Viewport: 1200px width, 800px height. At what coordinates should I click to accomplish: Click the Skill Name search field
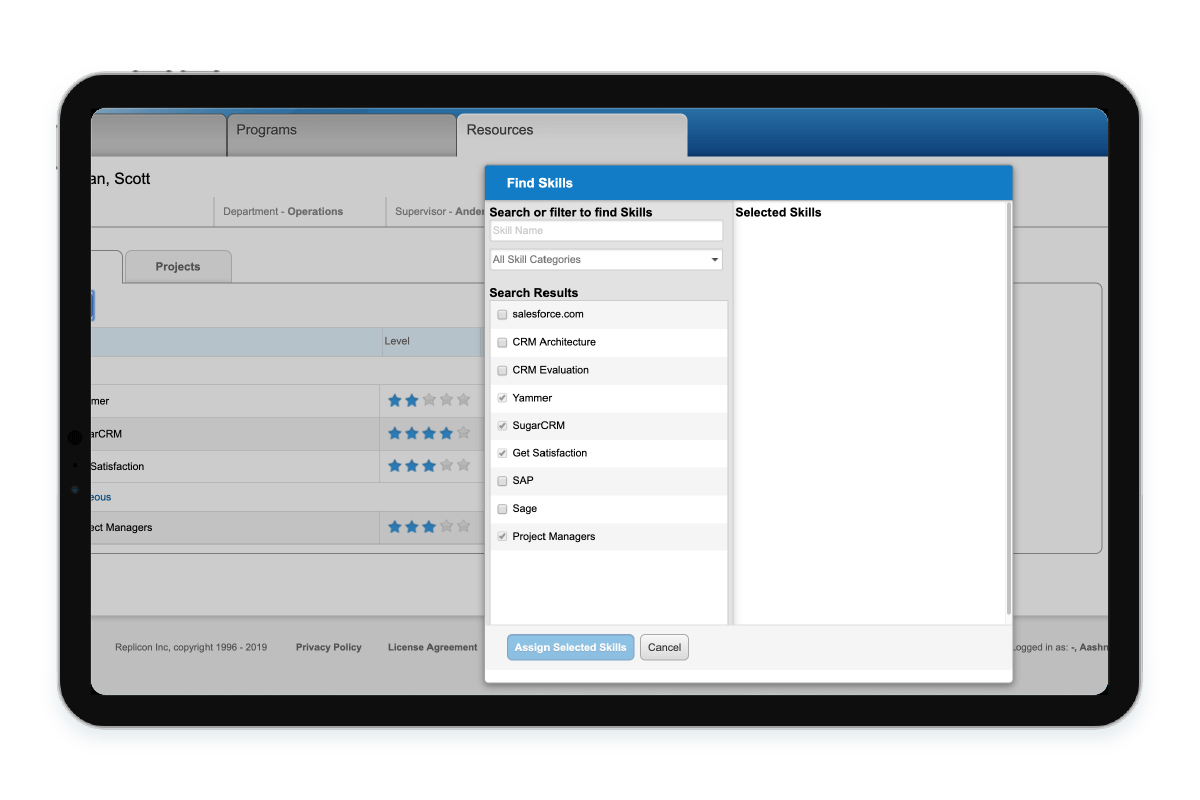(606, 231)
